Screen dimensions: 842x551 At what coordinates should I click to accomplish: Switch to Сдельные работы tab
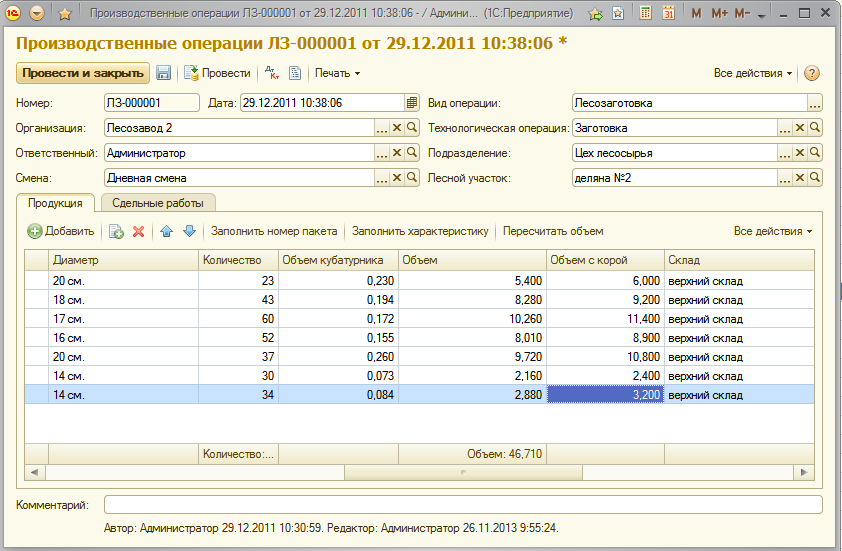click(x=158, y=203)
